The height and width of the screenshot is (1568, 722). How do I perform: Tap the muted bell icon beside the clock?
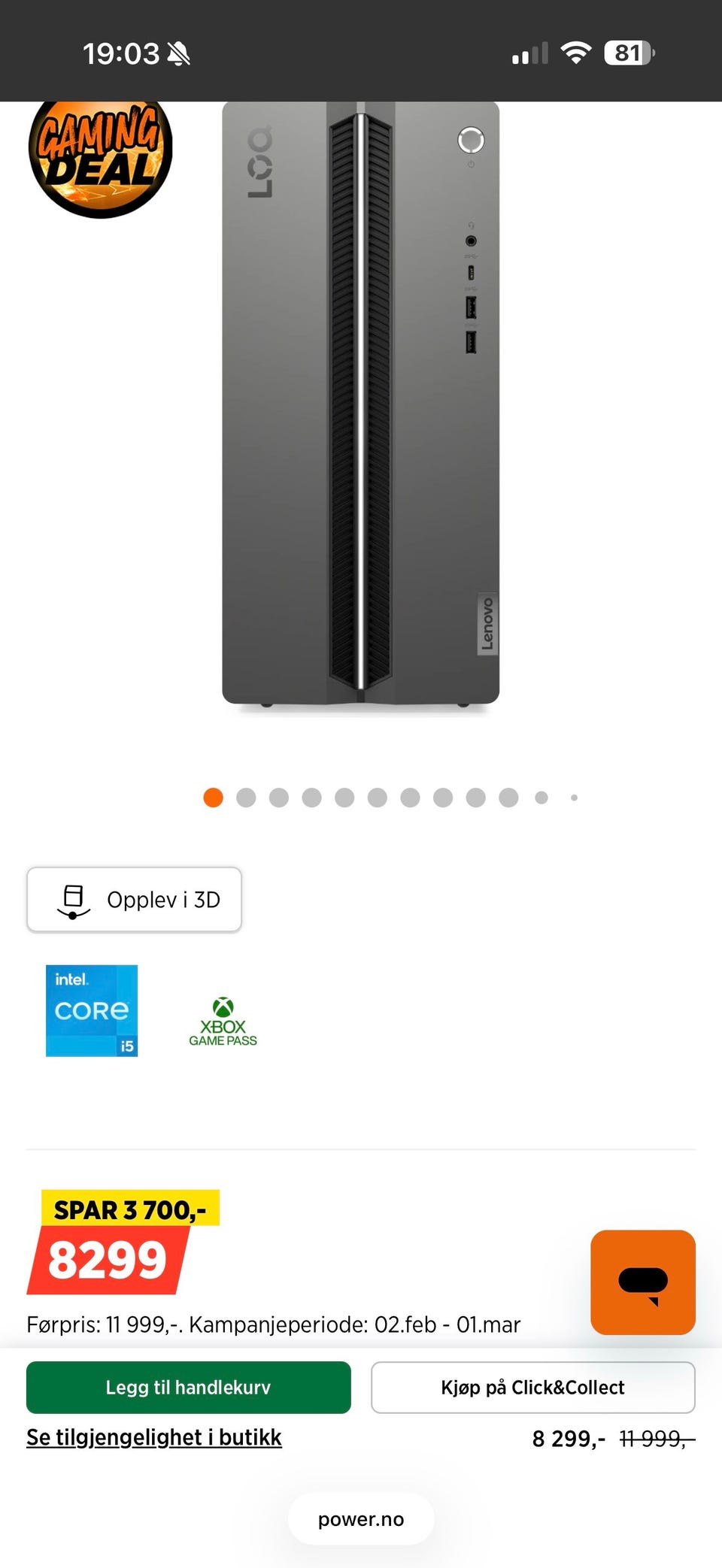tap(179, 53)
